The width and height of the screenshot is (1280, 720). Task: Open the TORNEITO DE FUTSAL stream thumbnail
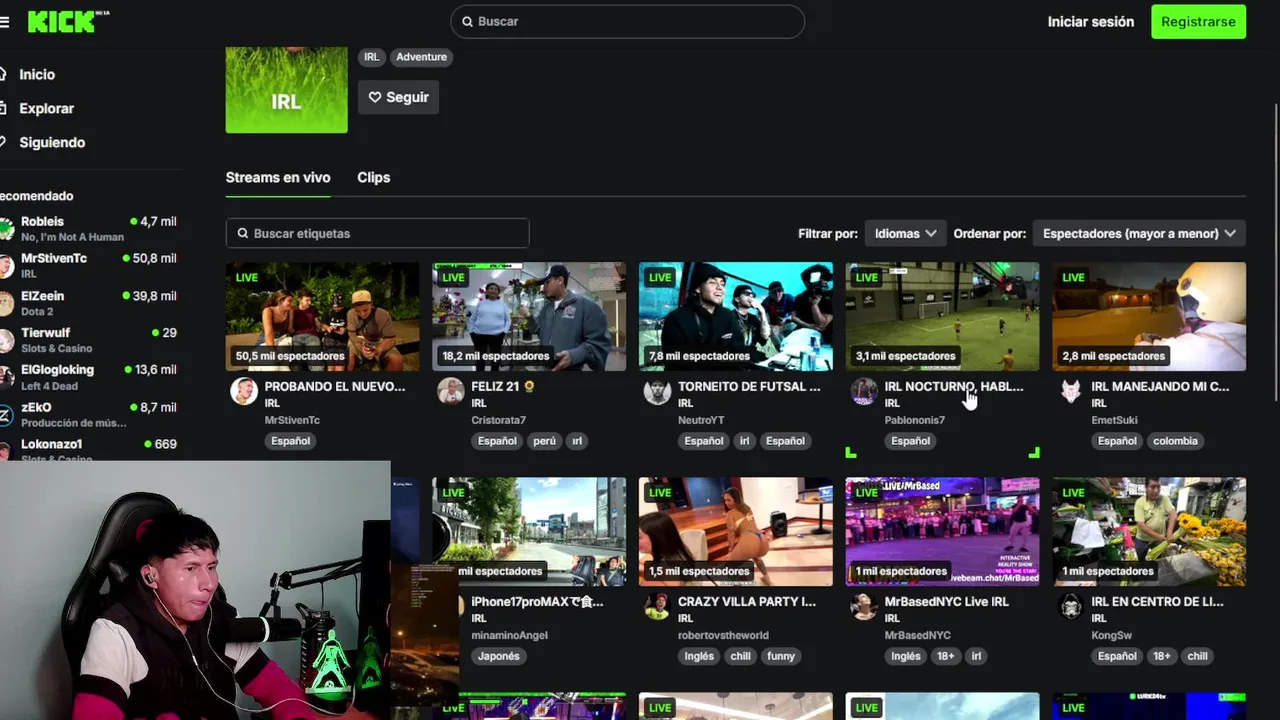coord(736,316)
